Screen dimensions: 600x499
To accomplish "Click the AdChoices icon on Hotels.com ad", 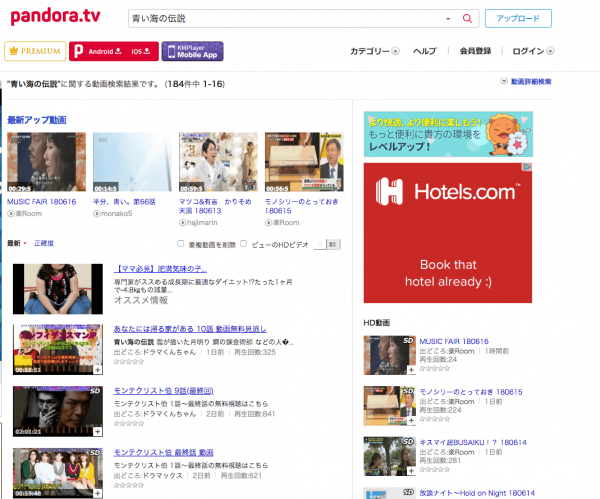I will point(527,167).
